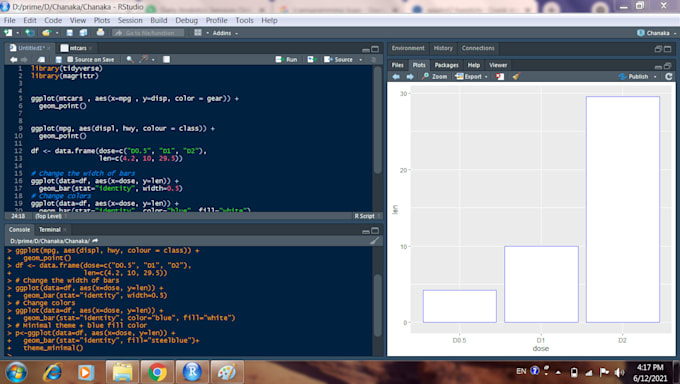This screenshot has height=384, width=680.
Task: Click the Source button in editor
Action: [x=338, y=59]
